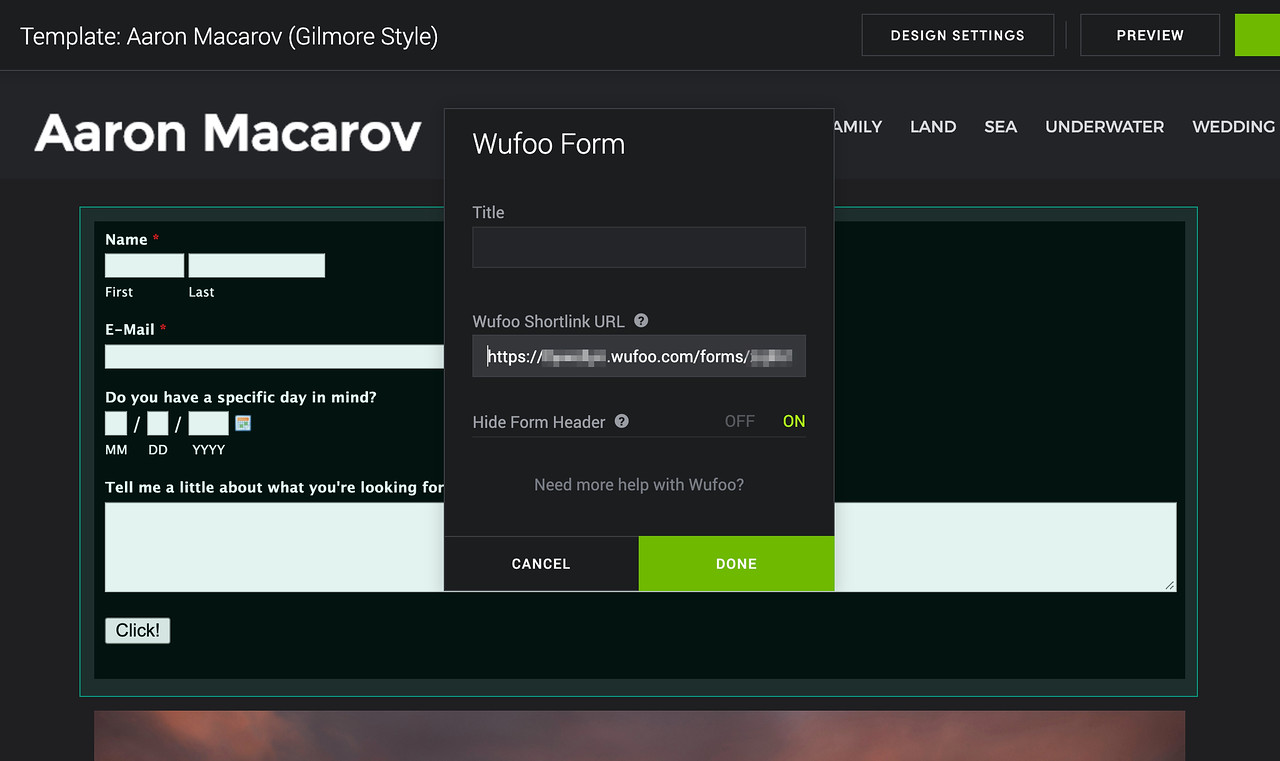This screenshot has width=1280, height=761.
Task: Click the MM date field
Action: tap(116, 423)
